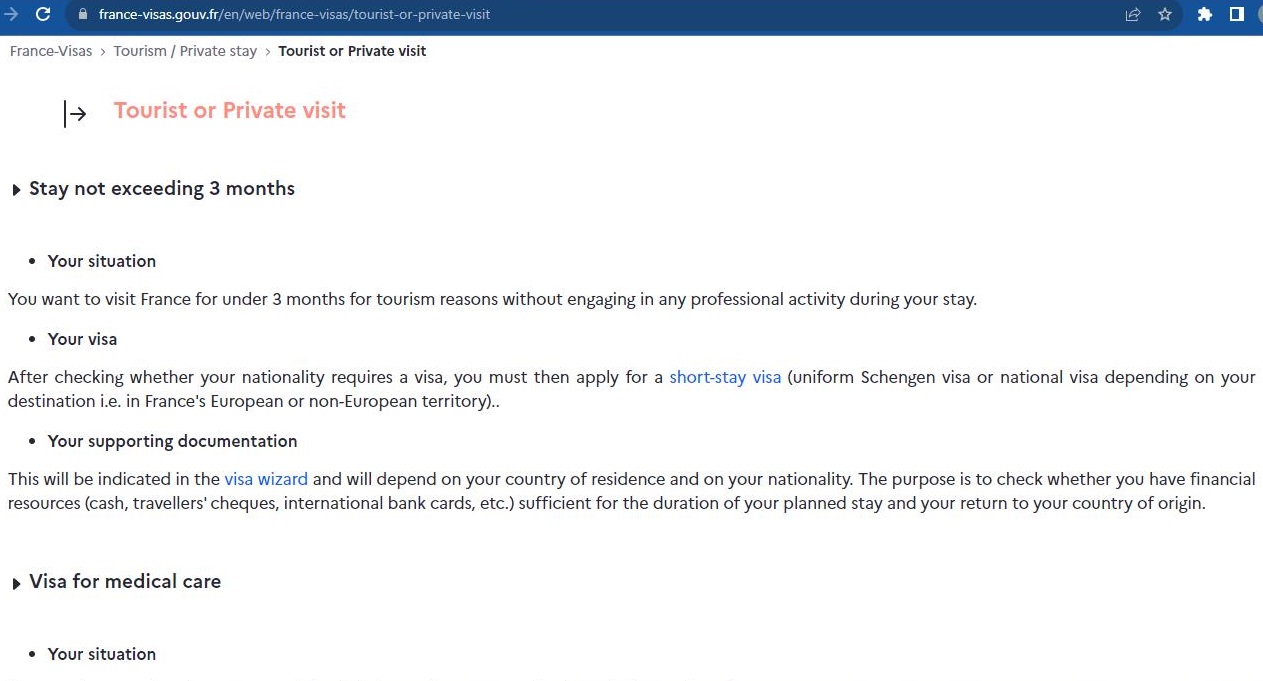Navigate to France-Visas breadcrumb home
Image resolution: width=1263 pixels, height=681 pixels.
click(51, 51)
